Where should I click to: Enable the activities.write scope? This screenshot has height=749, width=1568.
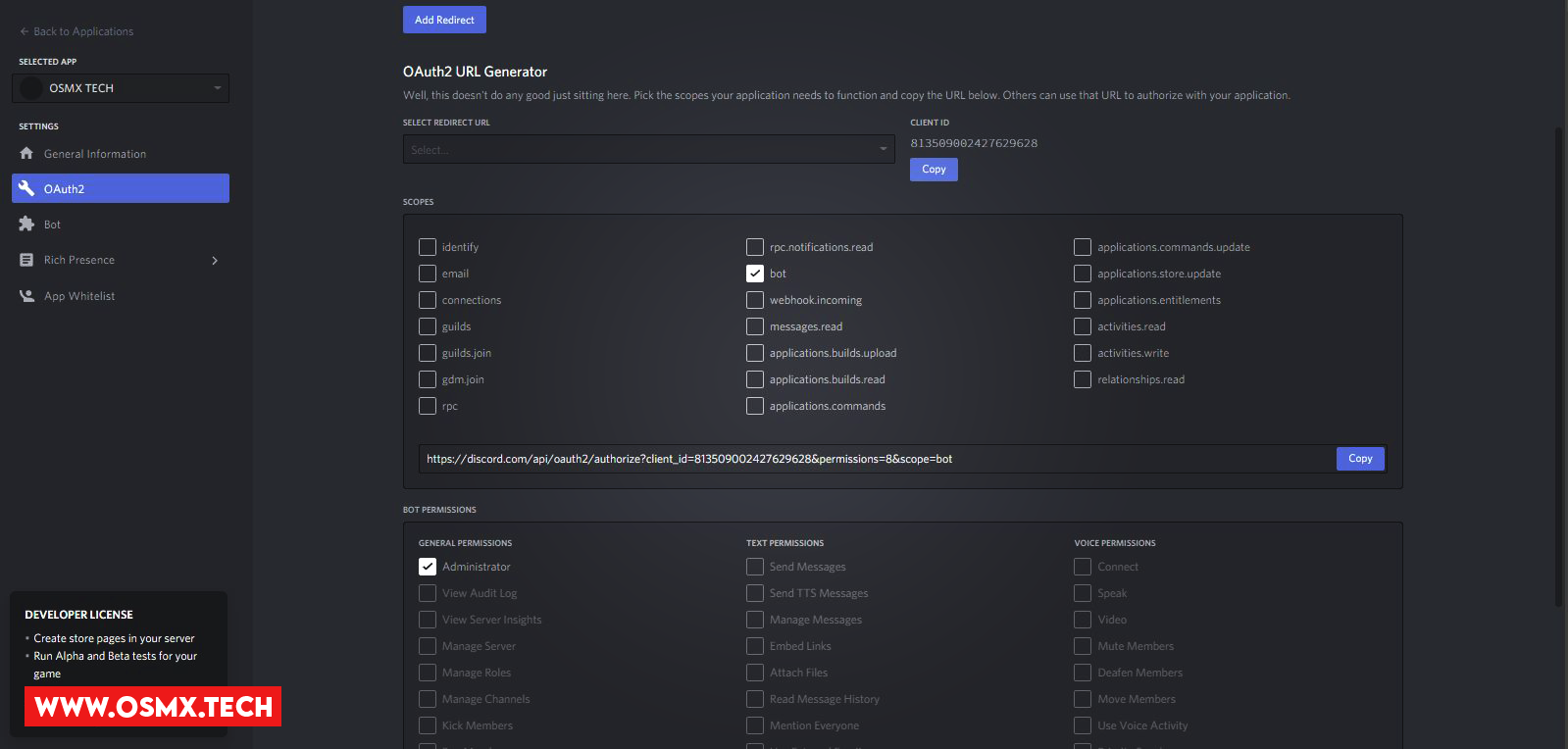1083,353
